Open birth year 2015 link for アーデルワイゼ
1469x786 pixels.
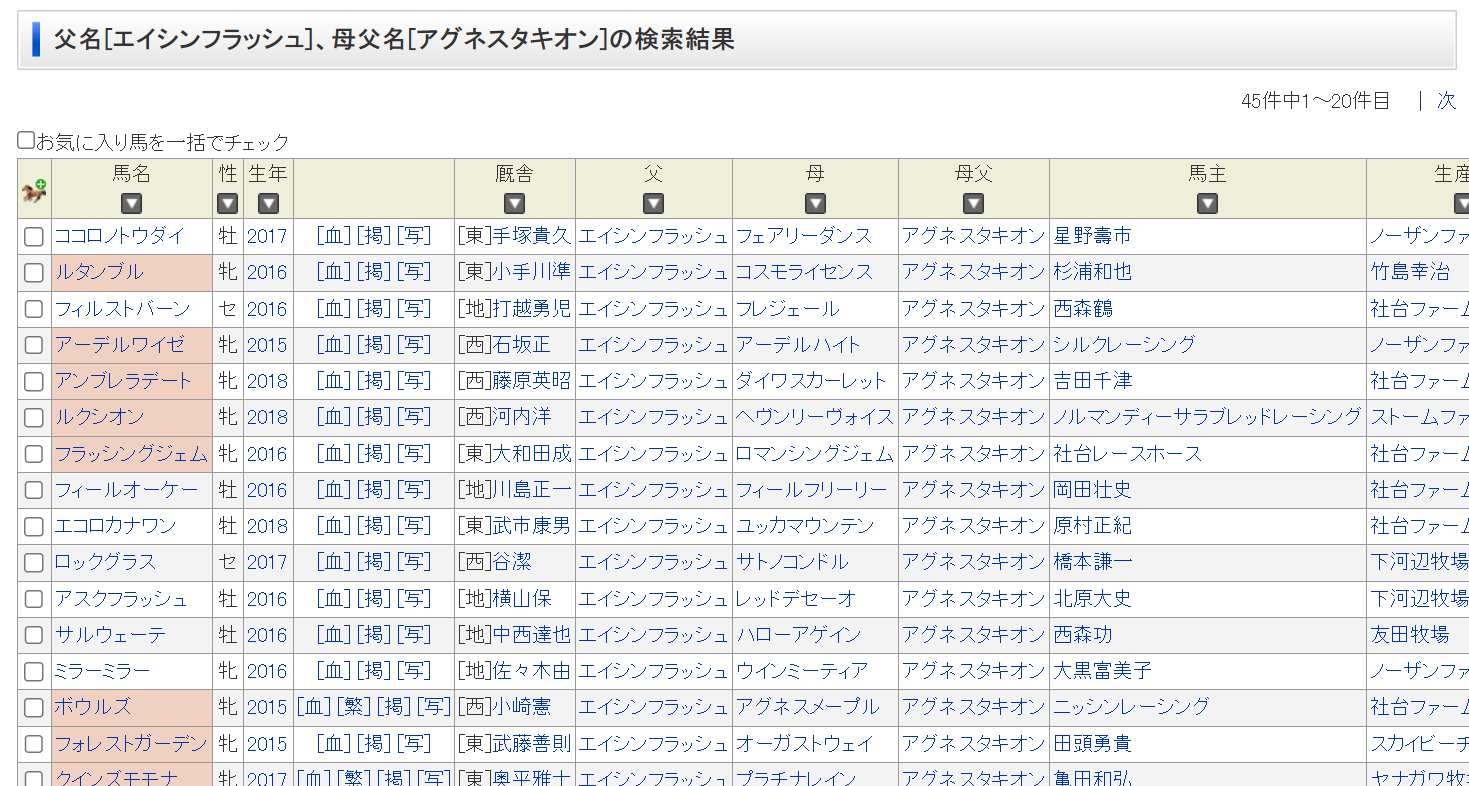[x=267, y=345]
